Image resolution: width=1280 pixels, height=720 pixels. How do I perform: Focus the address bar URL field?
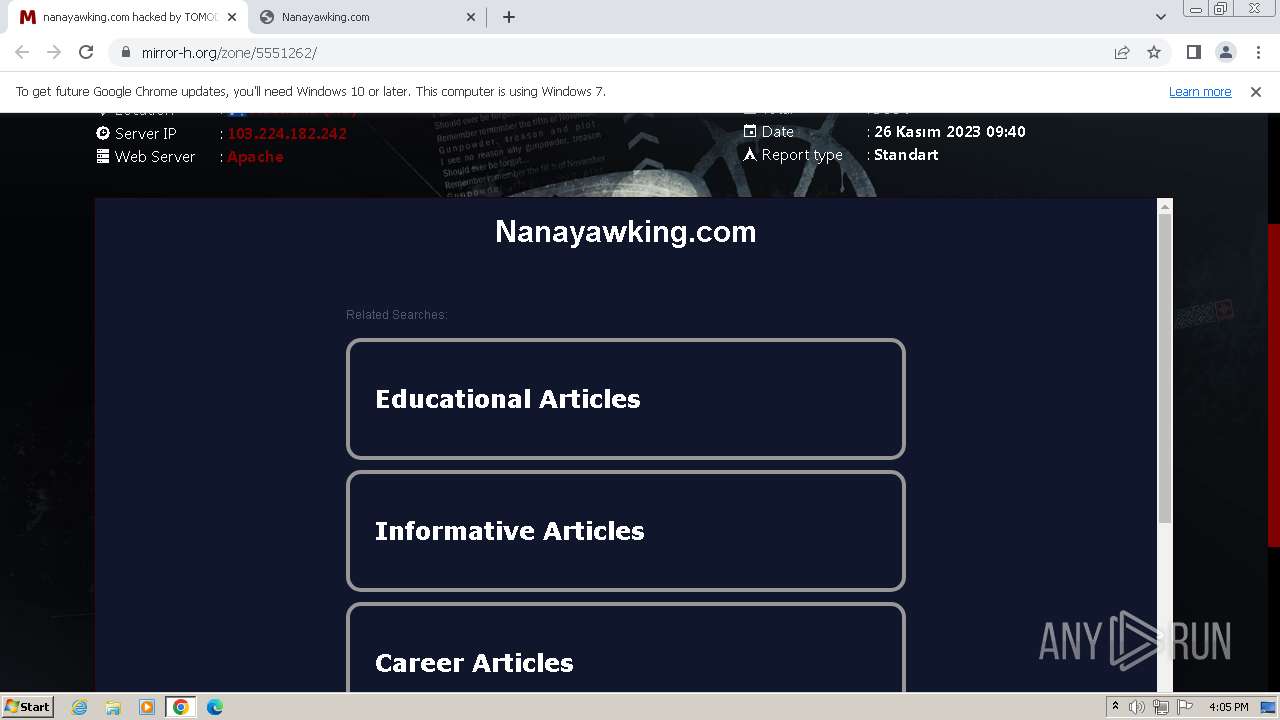coord(620,52)
